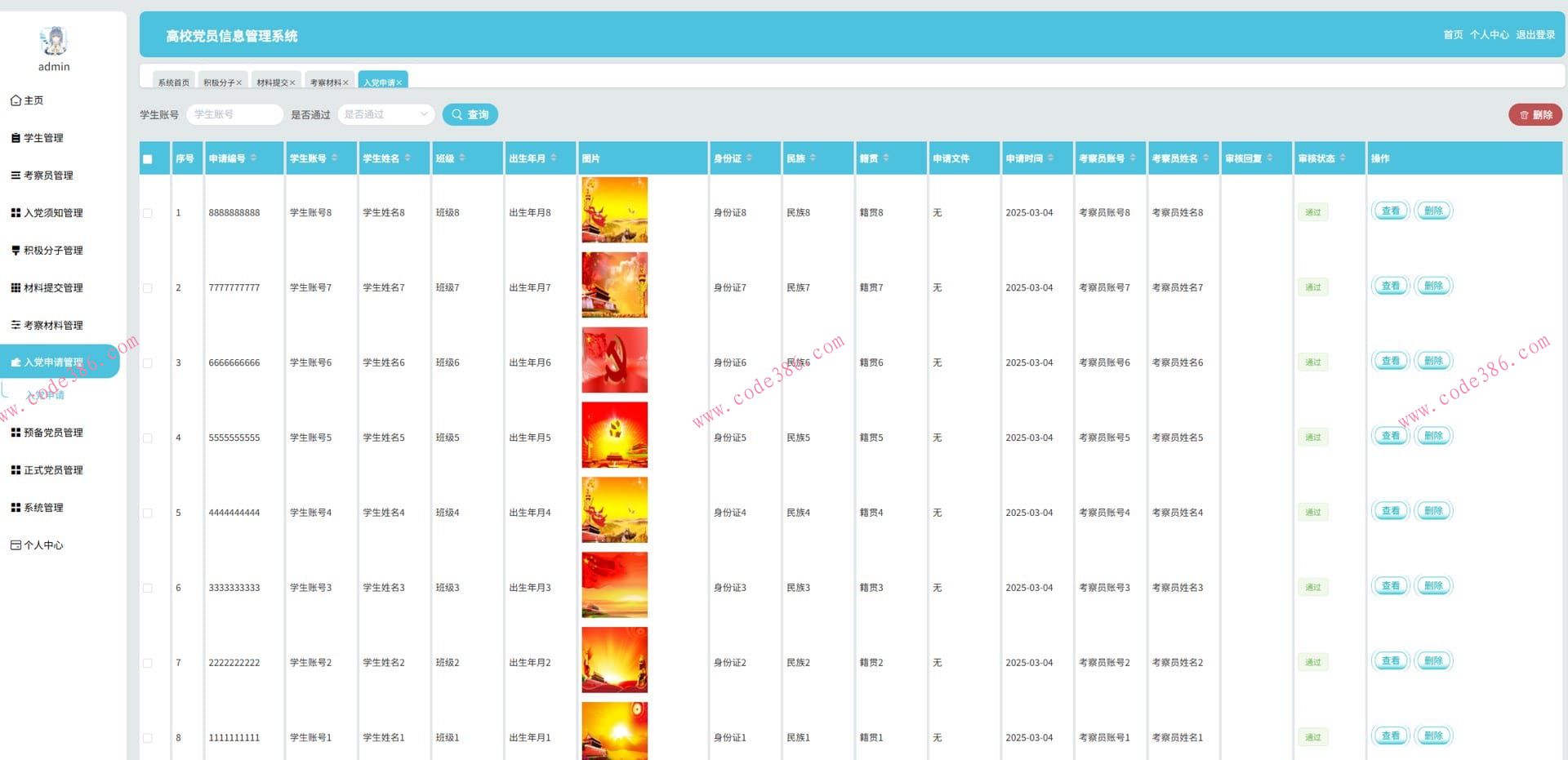Check the checkbox for row 1

coord(148,213)
